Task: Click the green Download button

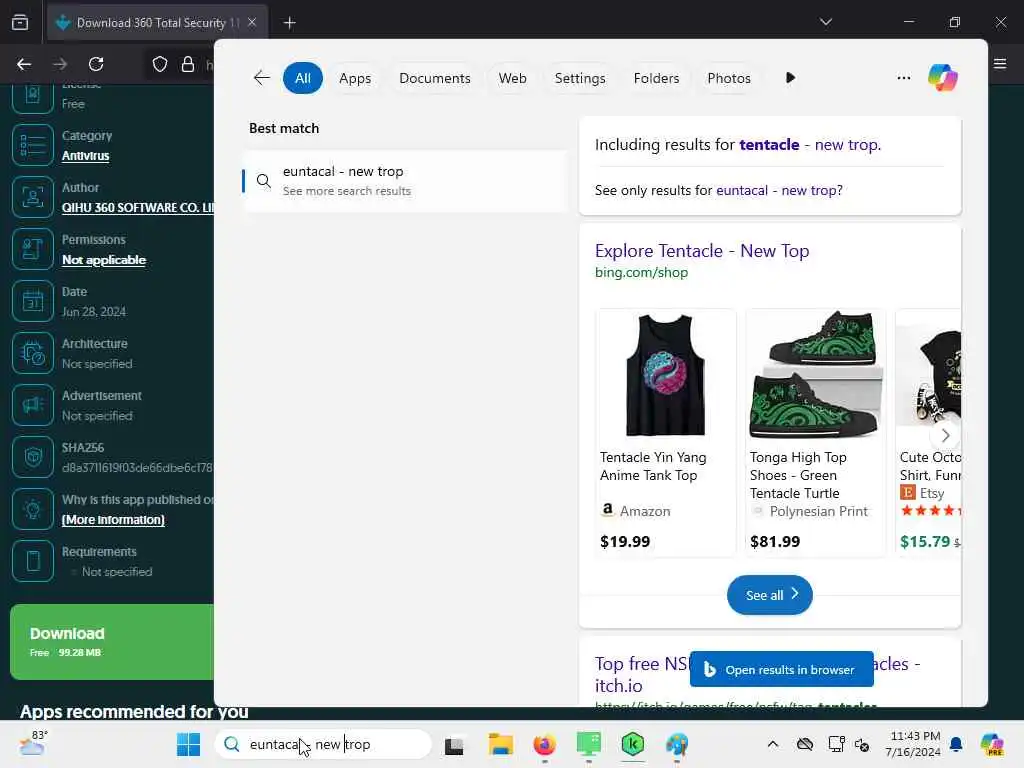Action: coord(112,641)
